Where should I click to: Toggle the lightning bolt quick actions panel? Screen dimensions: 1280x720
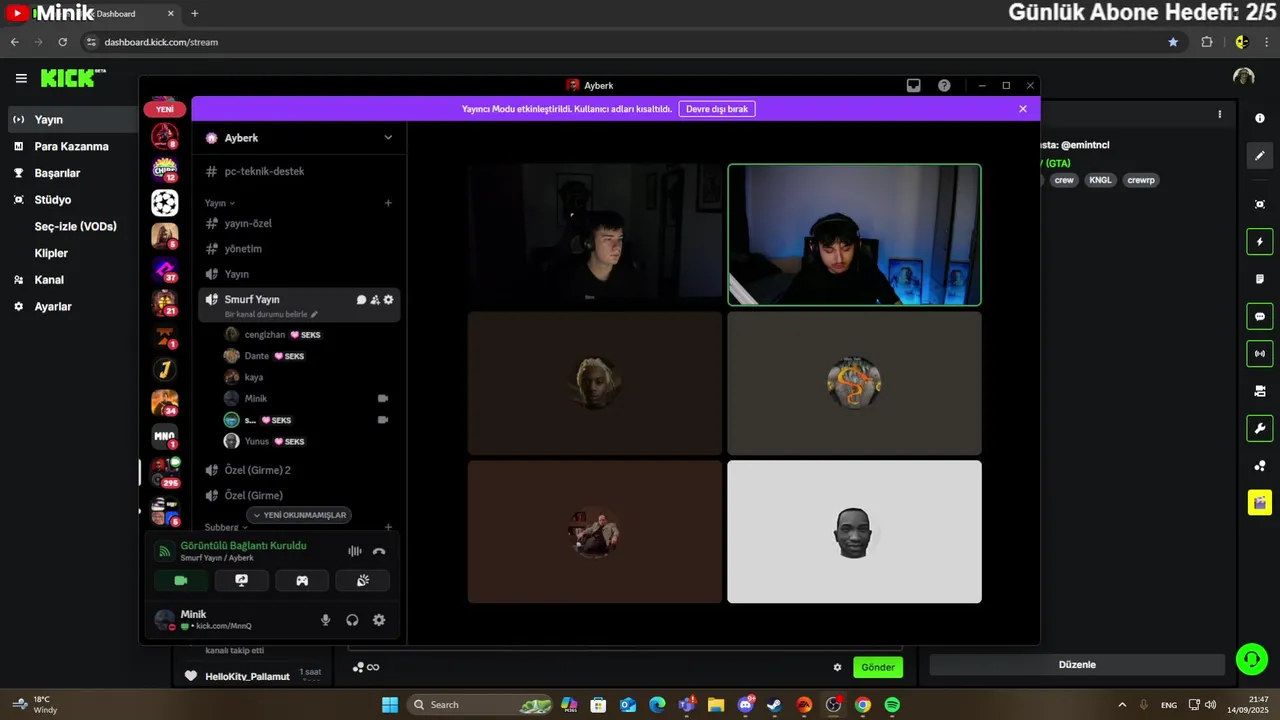(1259, 242)
